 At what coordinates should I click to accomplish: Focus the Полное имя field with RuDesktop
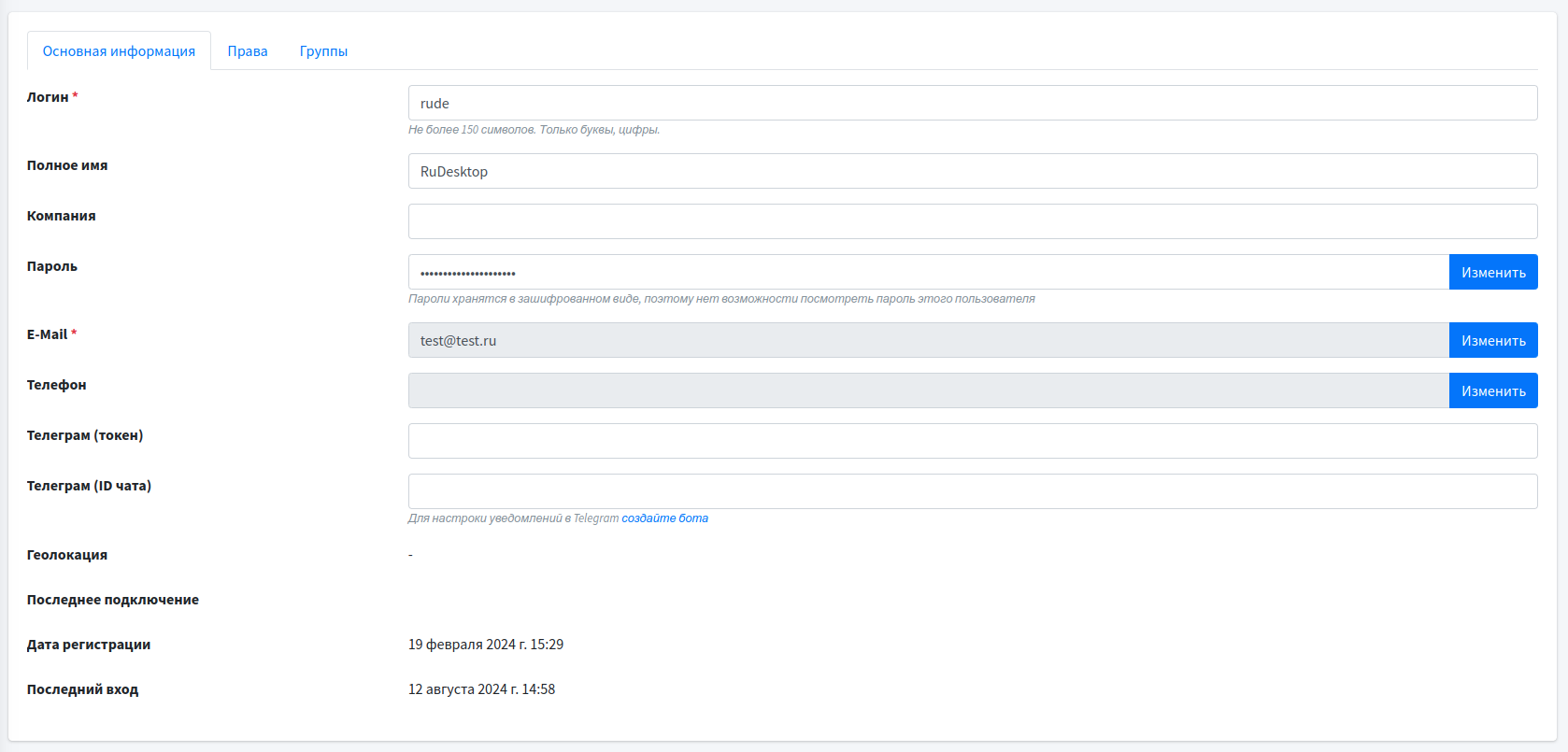coord(972,172)
